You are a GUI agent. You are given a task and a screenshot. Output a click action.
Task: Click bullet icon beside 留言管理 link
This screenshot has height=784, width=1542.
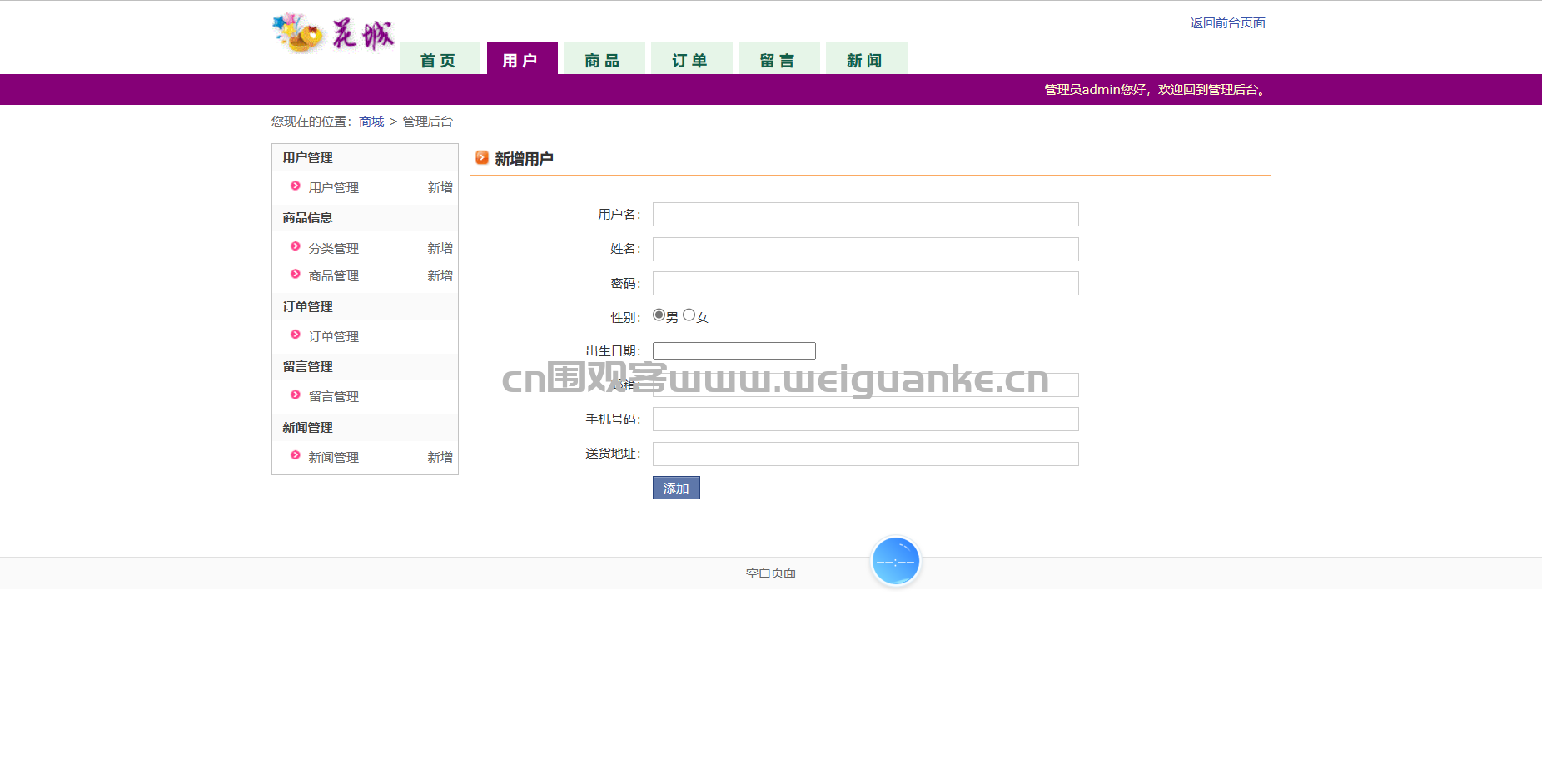(x=296, y=394)
